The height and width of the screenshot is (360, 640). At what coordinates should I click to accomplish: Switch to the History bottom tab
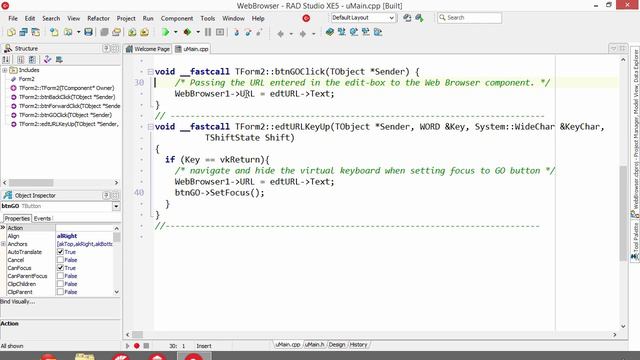[x=358, y=344]
